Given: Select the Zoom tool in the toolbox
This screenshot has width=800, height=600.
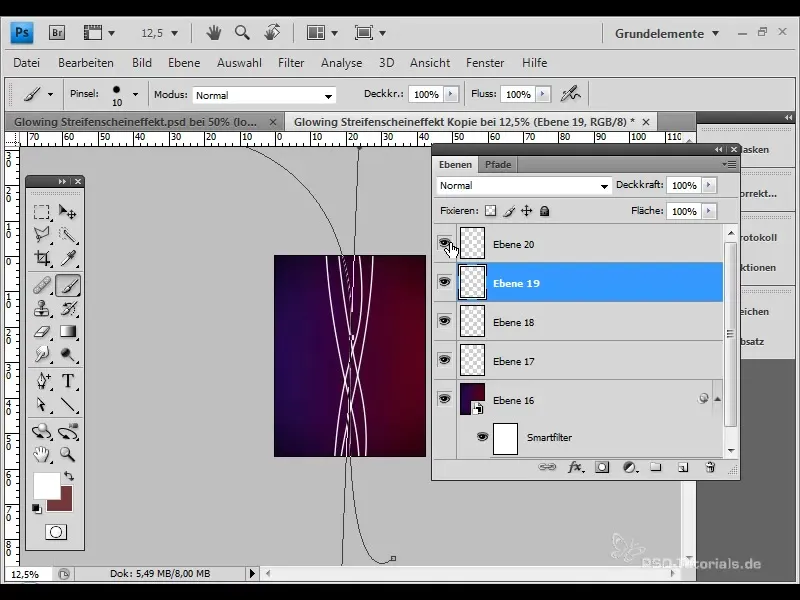Looking at the screenshot, I should pos(67,454).
